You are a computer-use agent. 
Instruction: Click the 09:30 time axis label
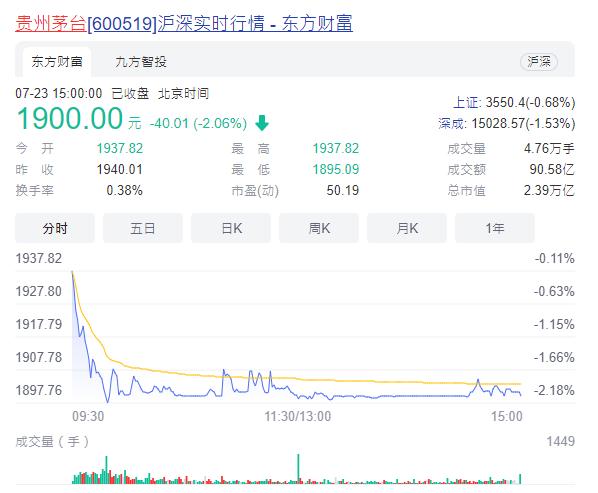point(88,416)
